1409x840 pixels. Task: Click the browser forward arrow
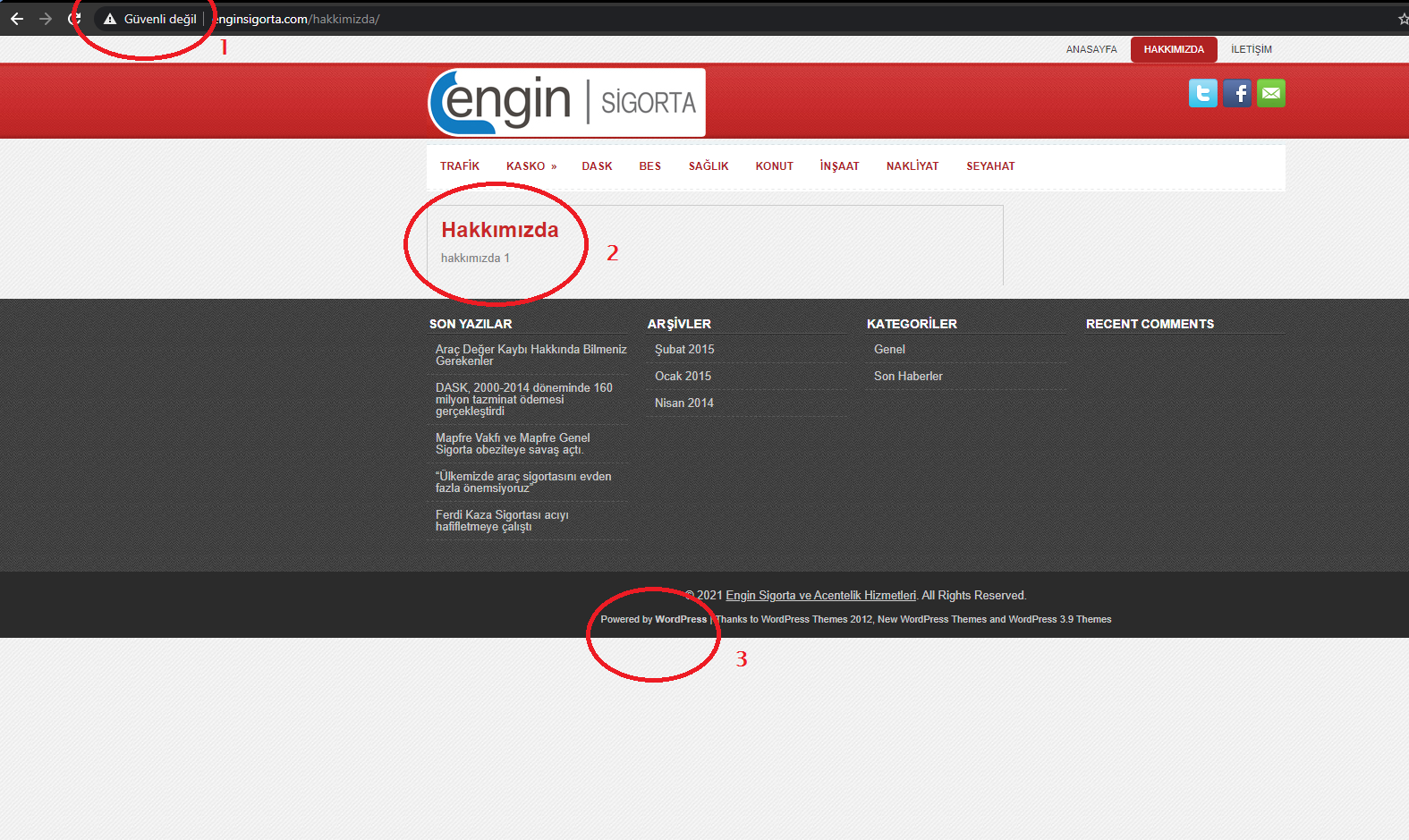(x=46, y=19)
